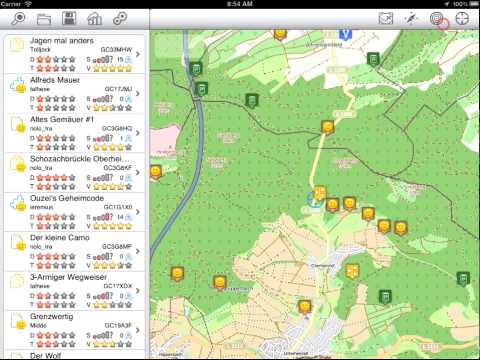This screenshot has width=480, height=360.
Task: Tap the puzzle icon of Ouzel's Geheimcode
Action: [17, 203]
